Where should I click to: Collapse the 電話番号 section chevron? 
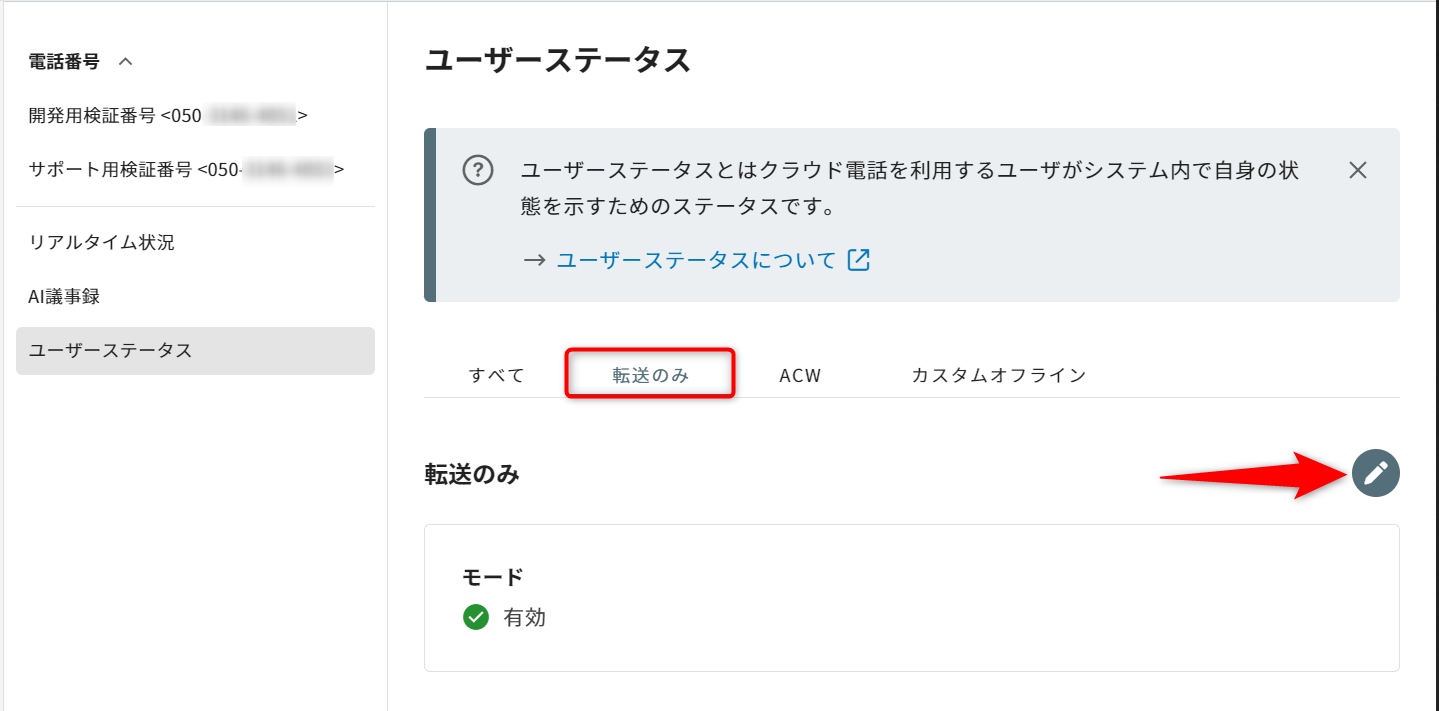tap(125, 62)
